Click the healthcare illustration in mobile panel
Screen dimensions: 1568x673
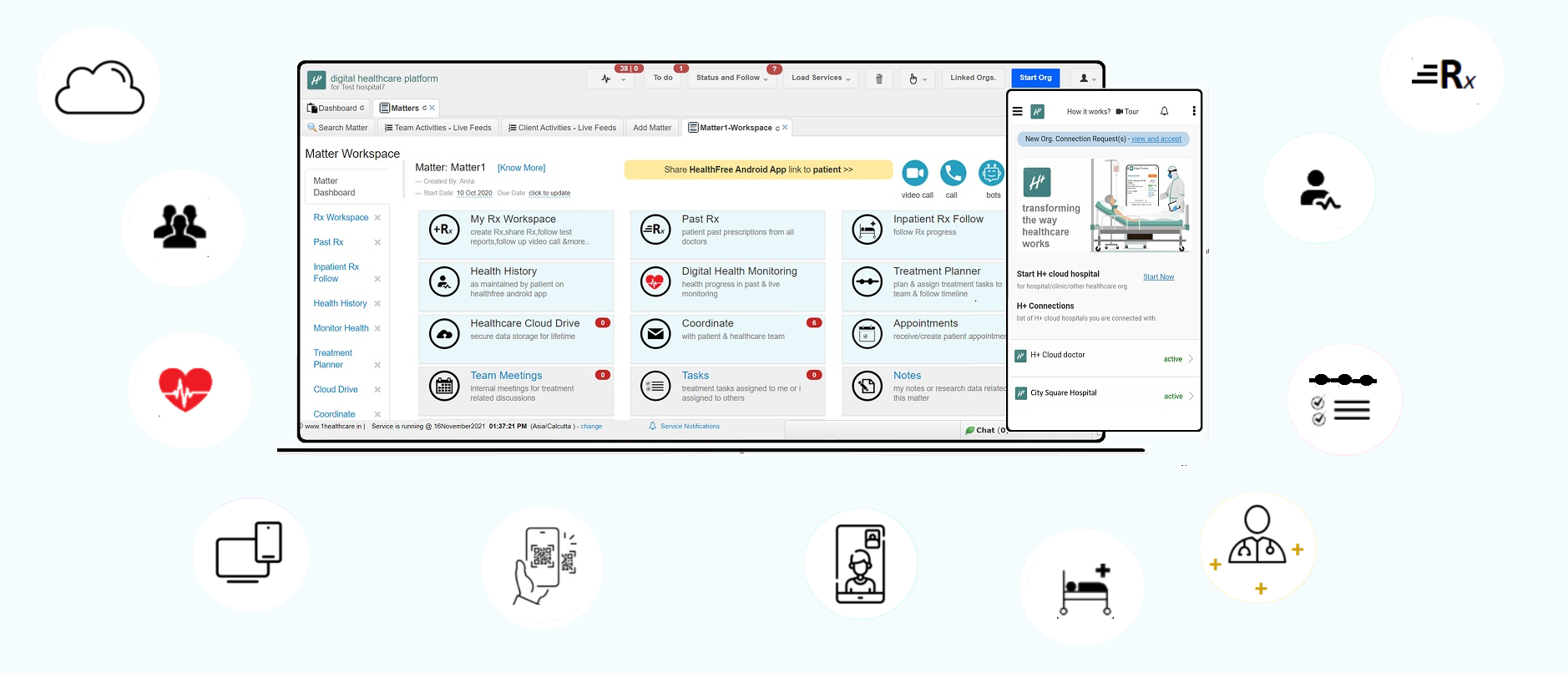1141,206
